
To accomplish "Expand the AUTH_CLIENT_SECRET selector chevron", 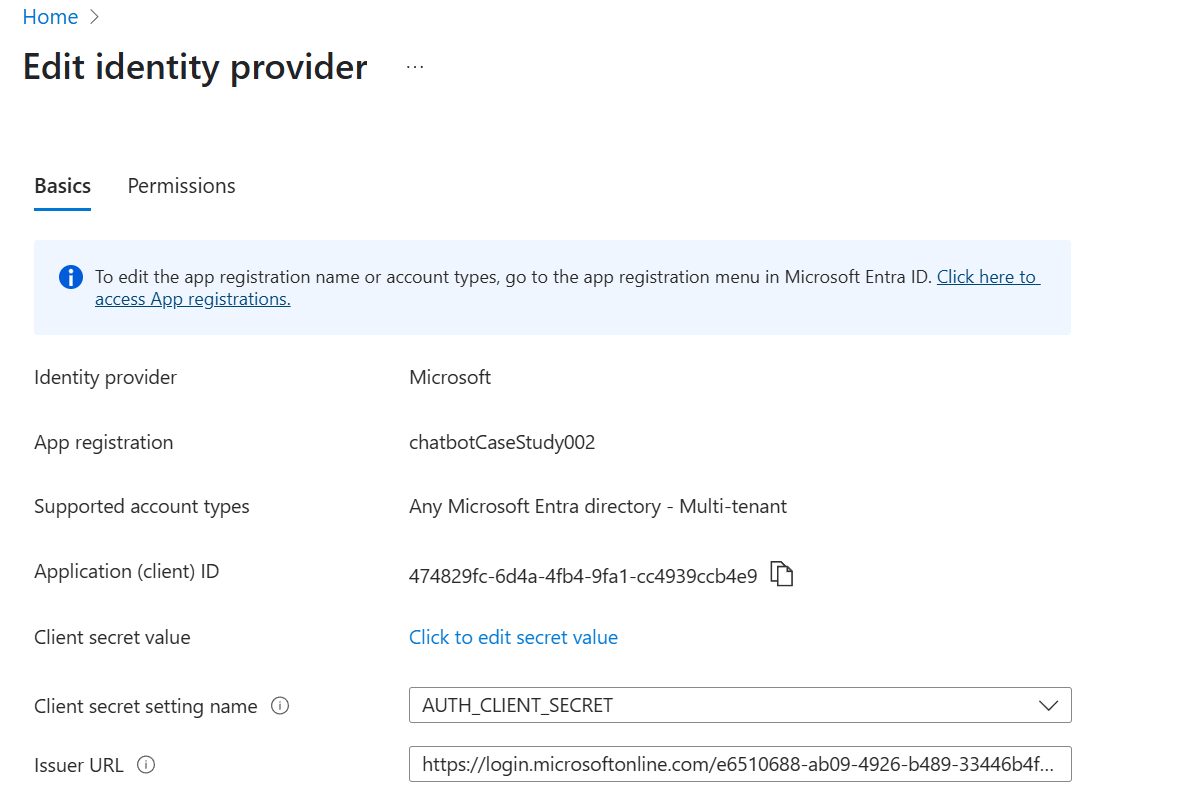I will pyautogui.click(x=1048, y=705).
